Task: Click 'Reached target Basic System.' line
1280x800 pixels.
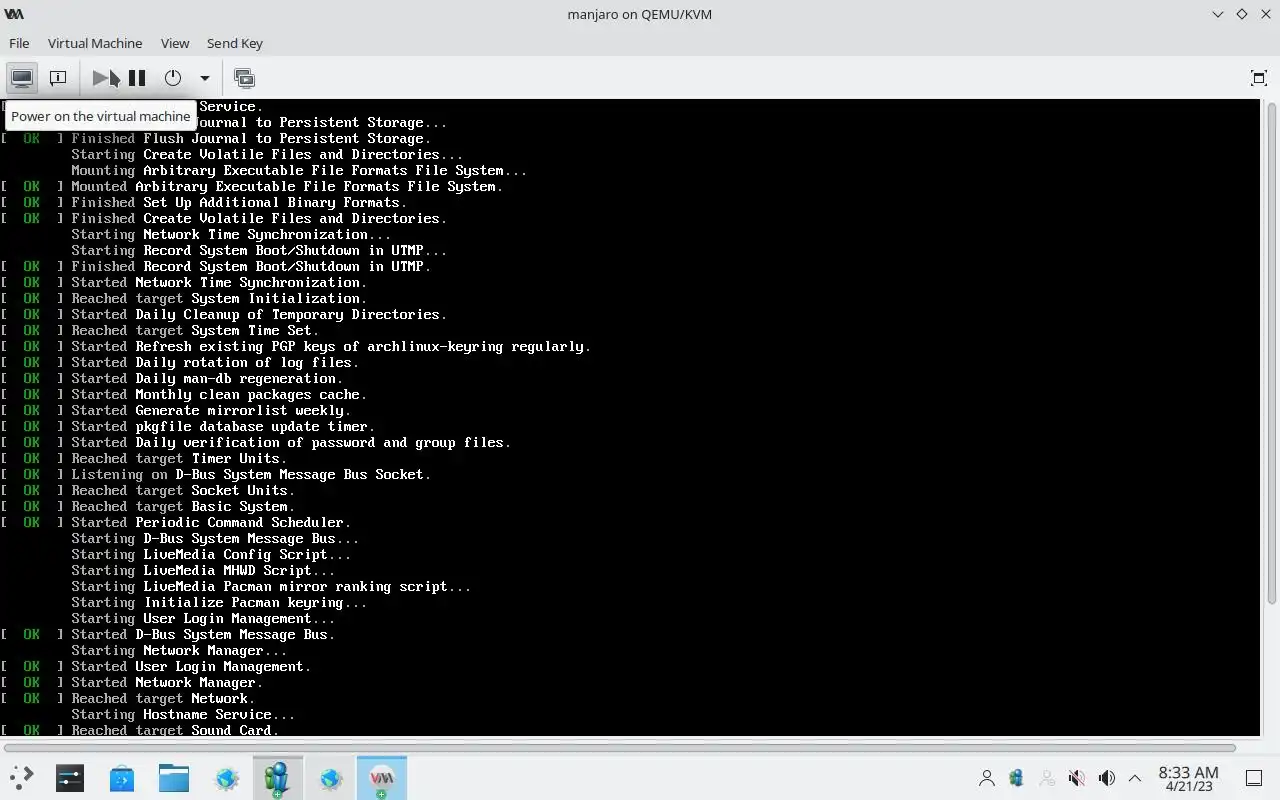Action: pos(183,506)
